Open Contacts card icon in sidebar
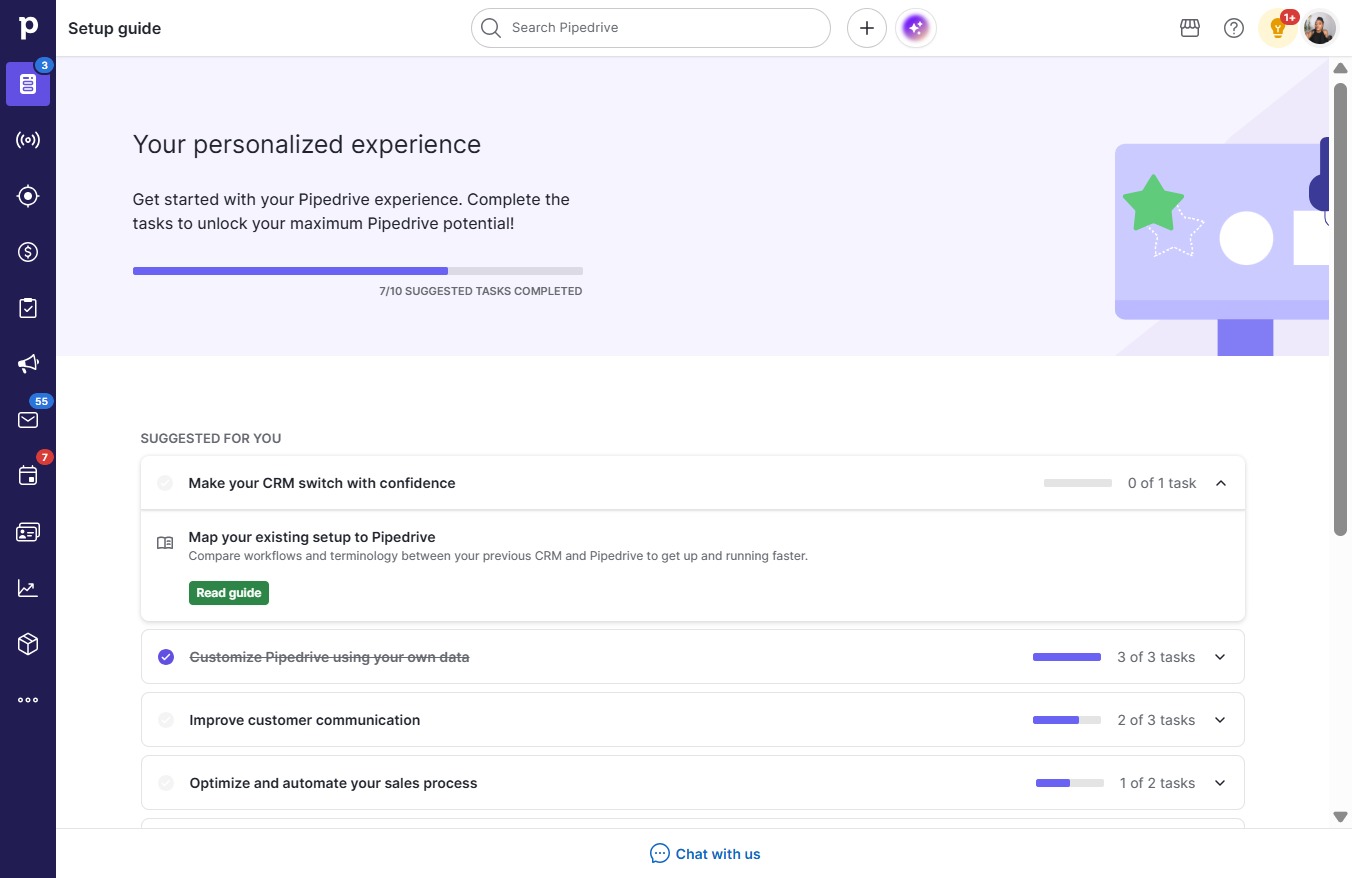 click(28, 532)
